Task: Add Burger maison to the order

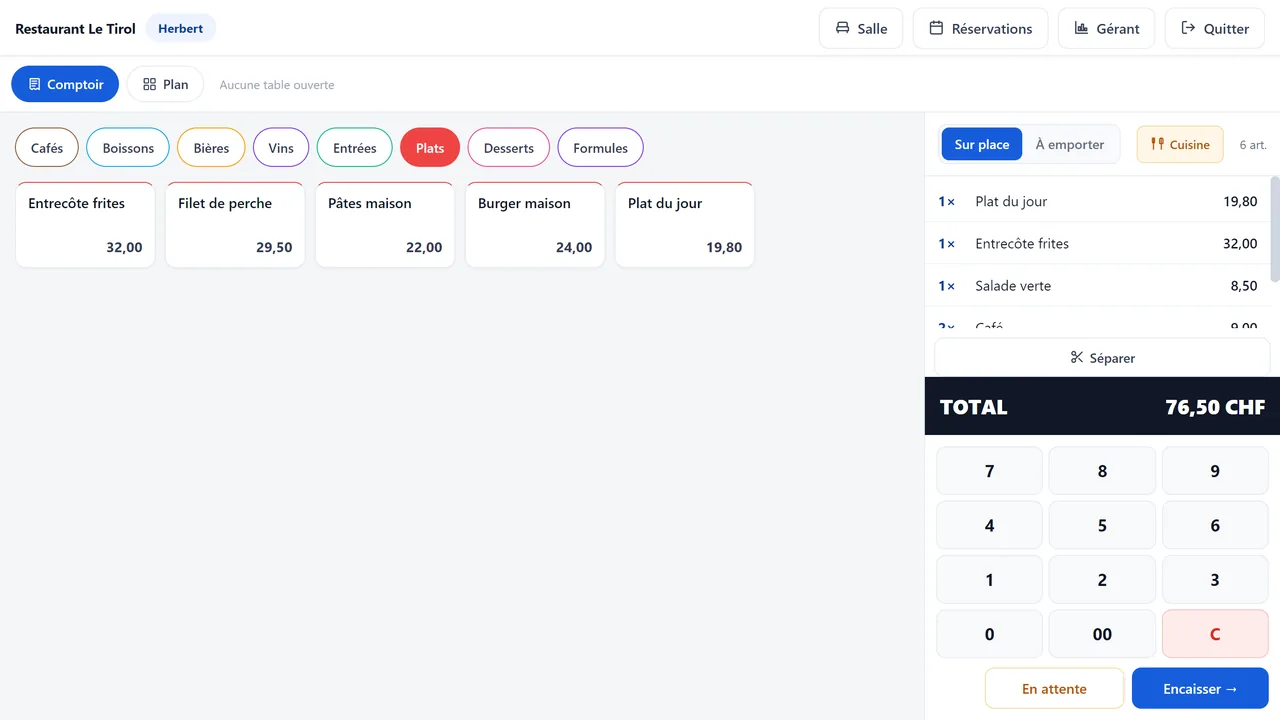Action: coord(535,225)
